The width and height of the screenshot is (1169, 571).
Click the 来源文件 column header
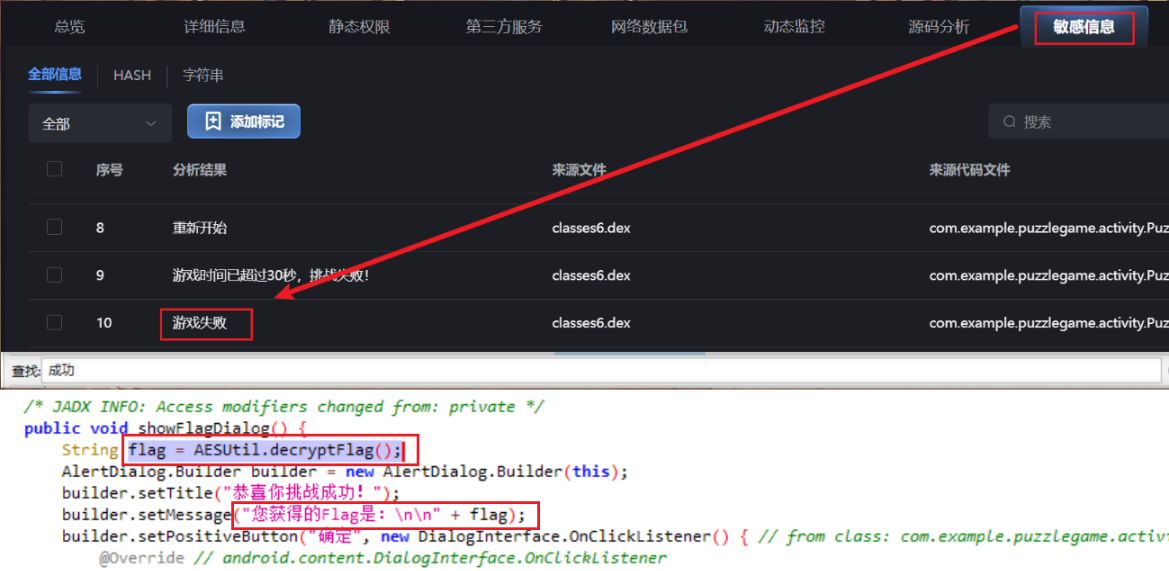[579, 170]
